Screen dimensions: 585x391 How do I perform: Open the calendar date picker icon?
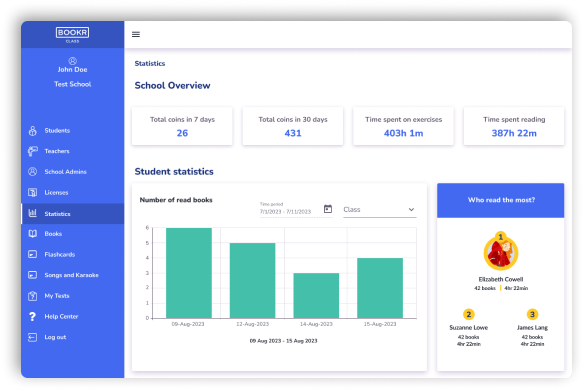[x=328, y=209]
